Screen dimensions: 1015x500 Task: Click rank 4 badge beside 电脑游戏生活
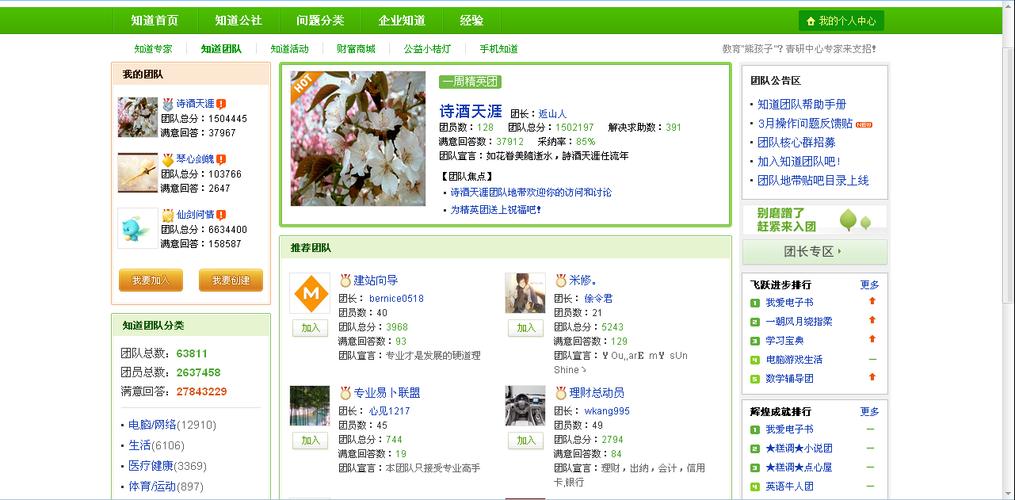click(755, 360)
